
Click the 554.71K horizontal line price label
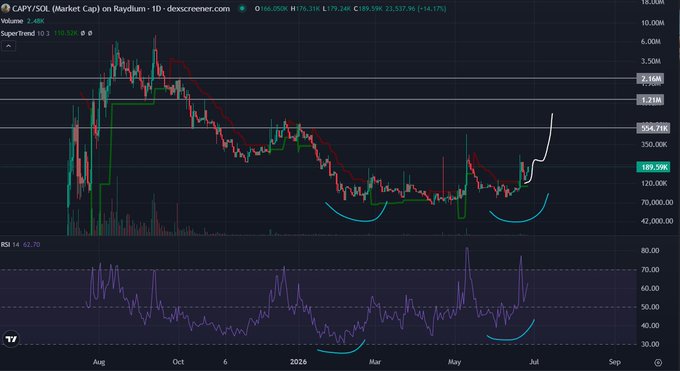tap(654, 128)
